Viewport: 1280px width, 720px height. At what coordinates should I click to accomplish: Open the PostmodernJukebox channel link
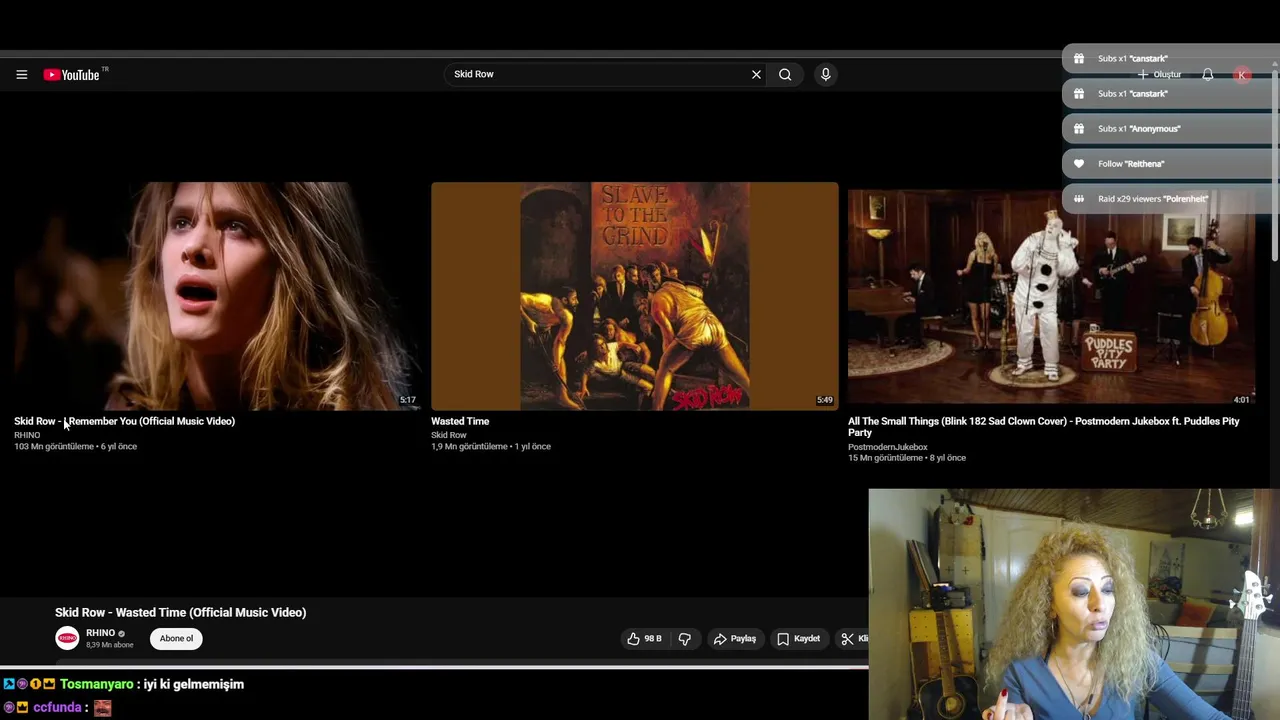coord(888,447)
